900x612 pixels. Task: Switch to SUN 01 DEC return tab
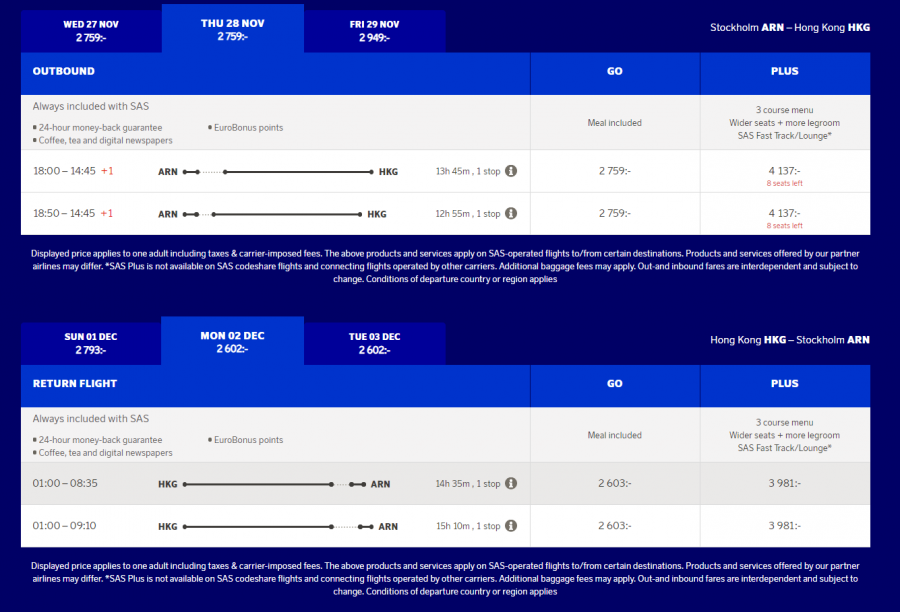pos(91,343)
